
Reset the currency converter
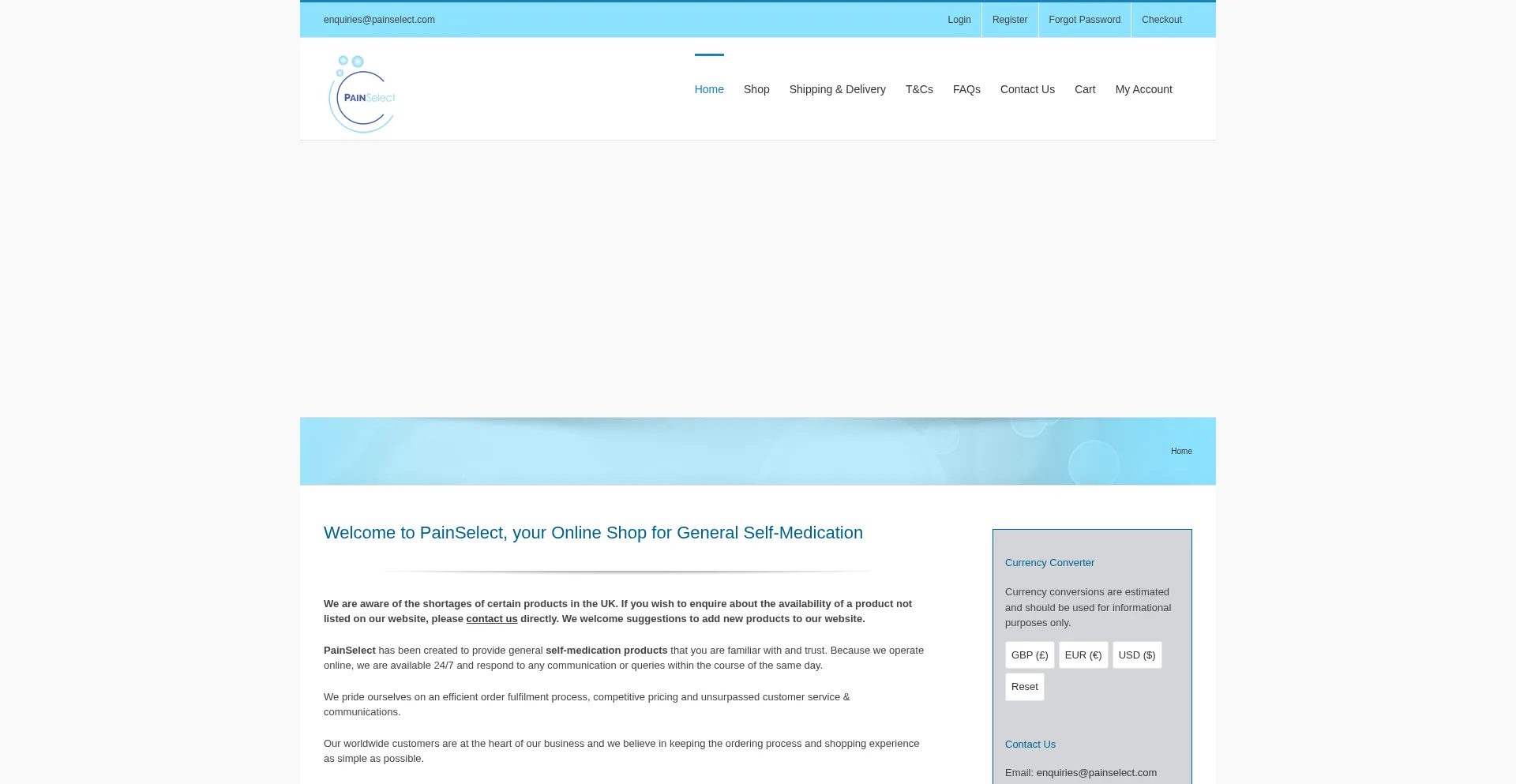[x=1025, y=687]
